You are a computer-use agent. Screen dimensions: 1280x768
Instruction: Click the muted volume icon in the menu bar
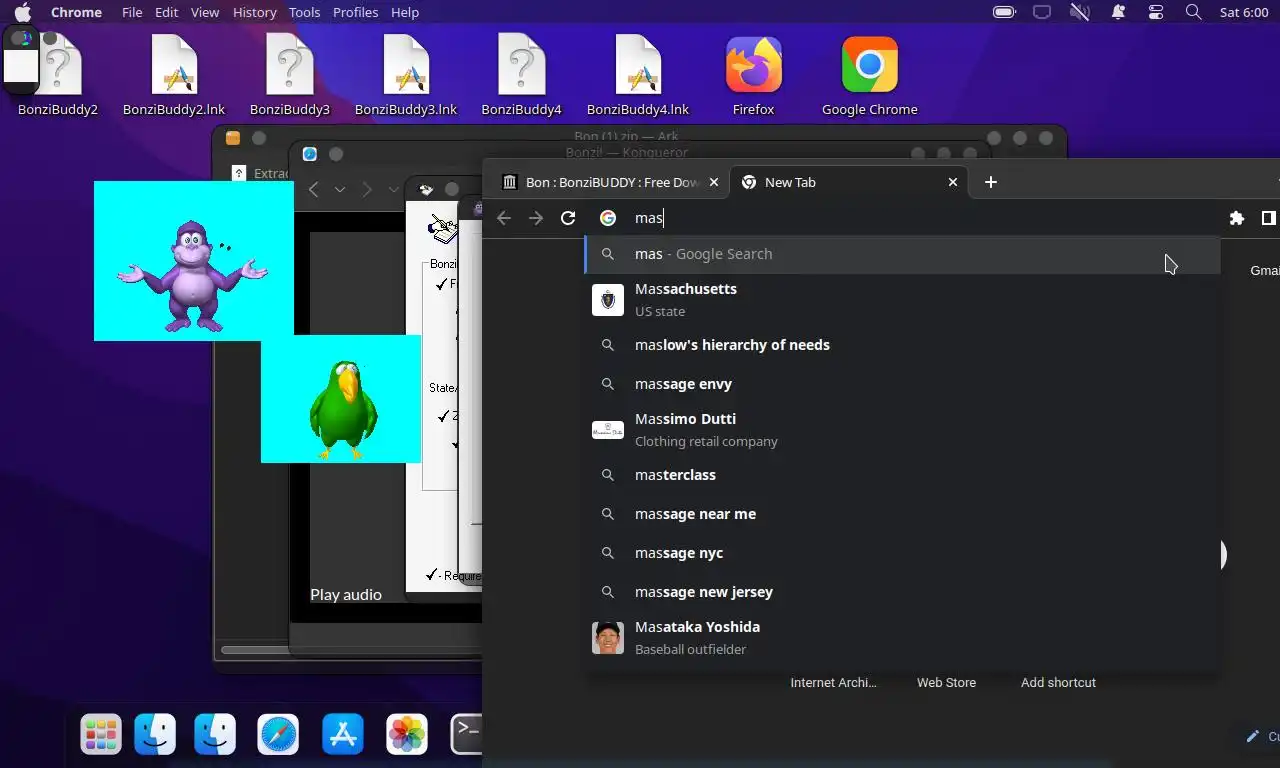(x=1080, y=12)
